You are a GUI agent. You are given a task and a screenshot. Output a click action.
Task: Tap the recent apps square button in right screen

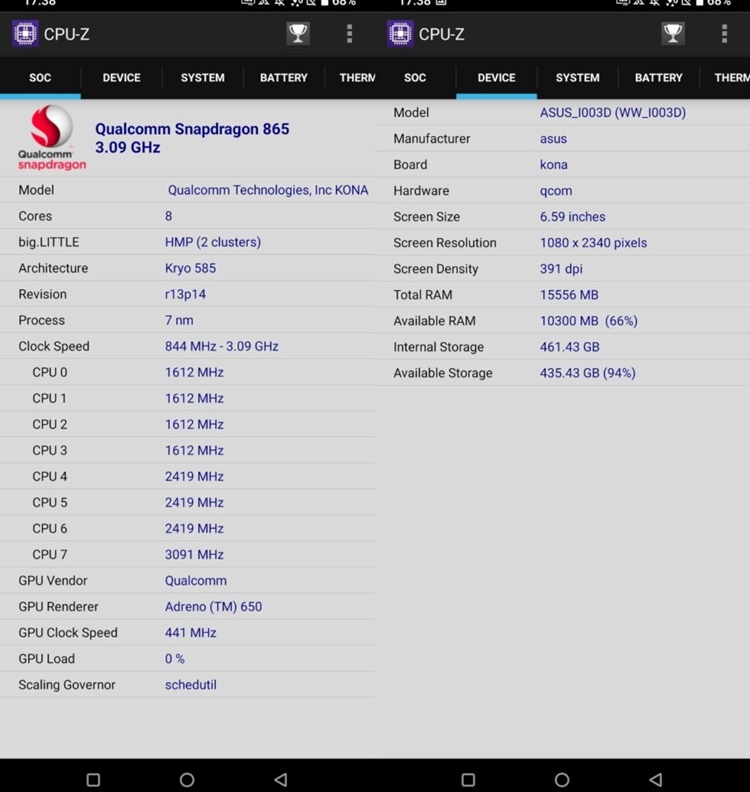click(468, 779)
